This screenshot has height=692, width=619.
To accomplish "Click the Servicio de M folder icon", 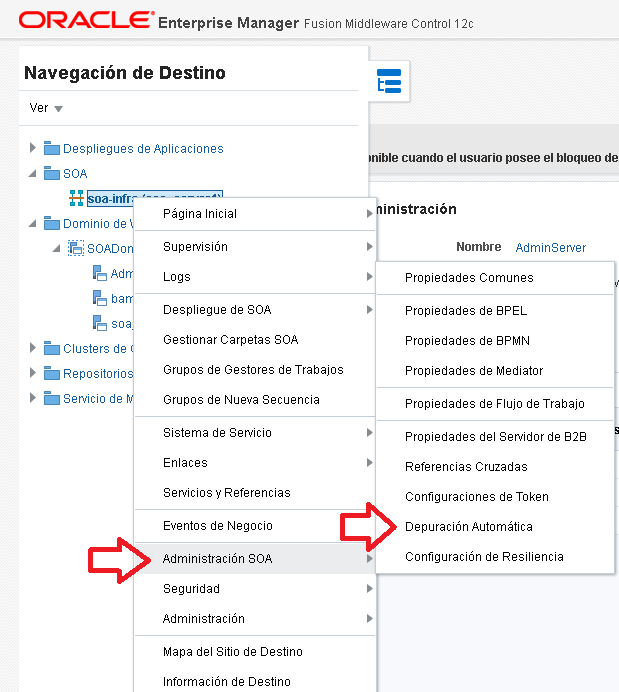I will 52,398.
